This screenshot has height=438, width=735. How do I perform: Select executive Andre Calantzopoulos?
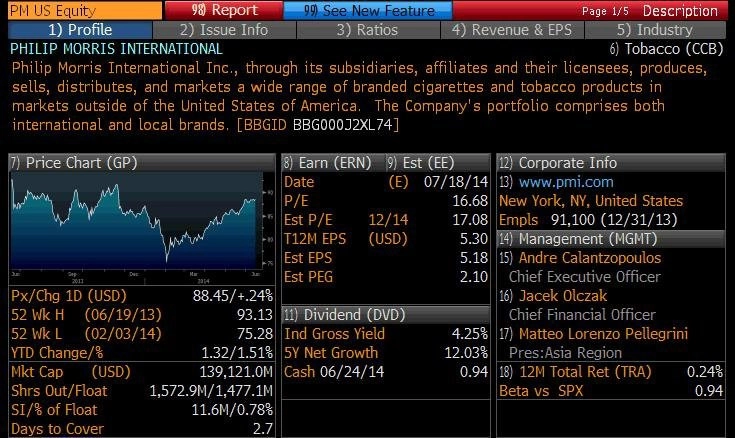point(590,258)
